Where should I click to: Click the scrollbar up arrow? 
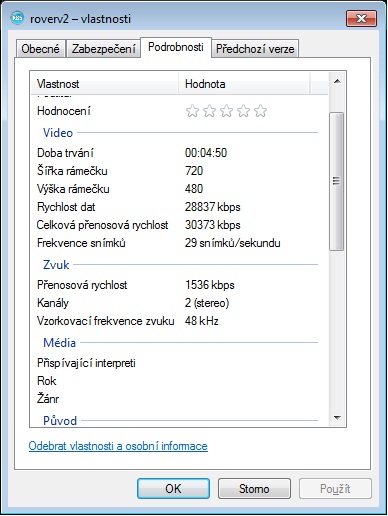click(337, 81)
